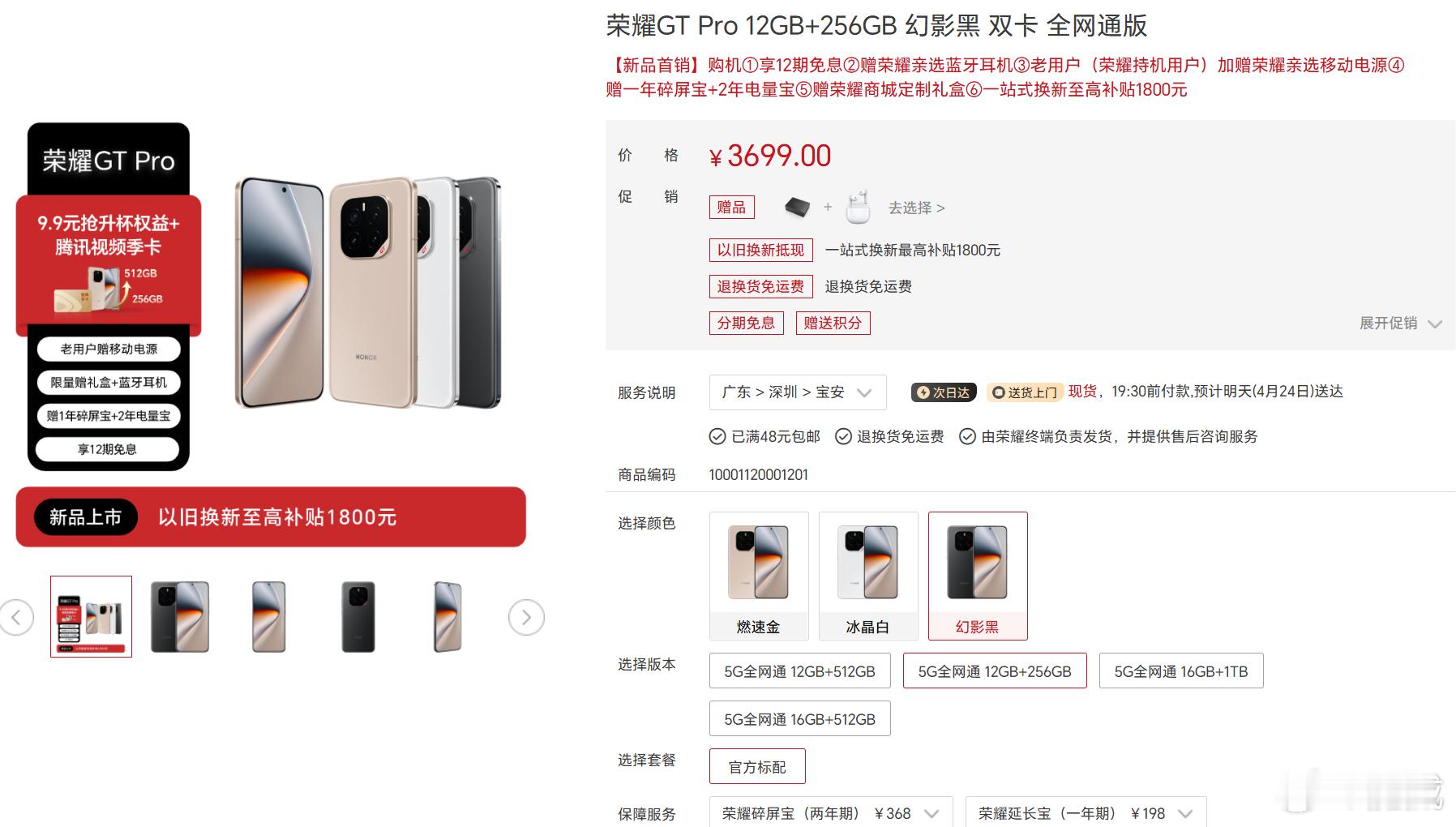This screenshot has width=1456, height=827.
Task: Click the power bank gift icon
Action: (x=798, y=208)
